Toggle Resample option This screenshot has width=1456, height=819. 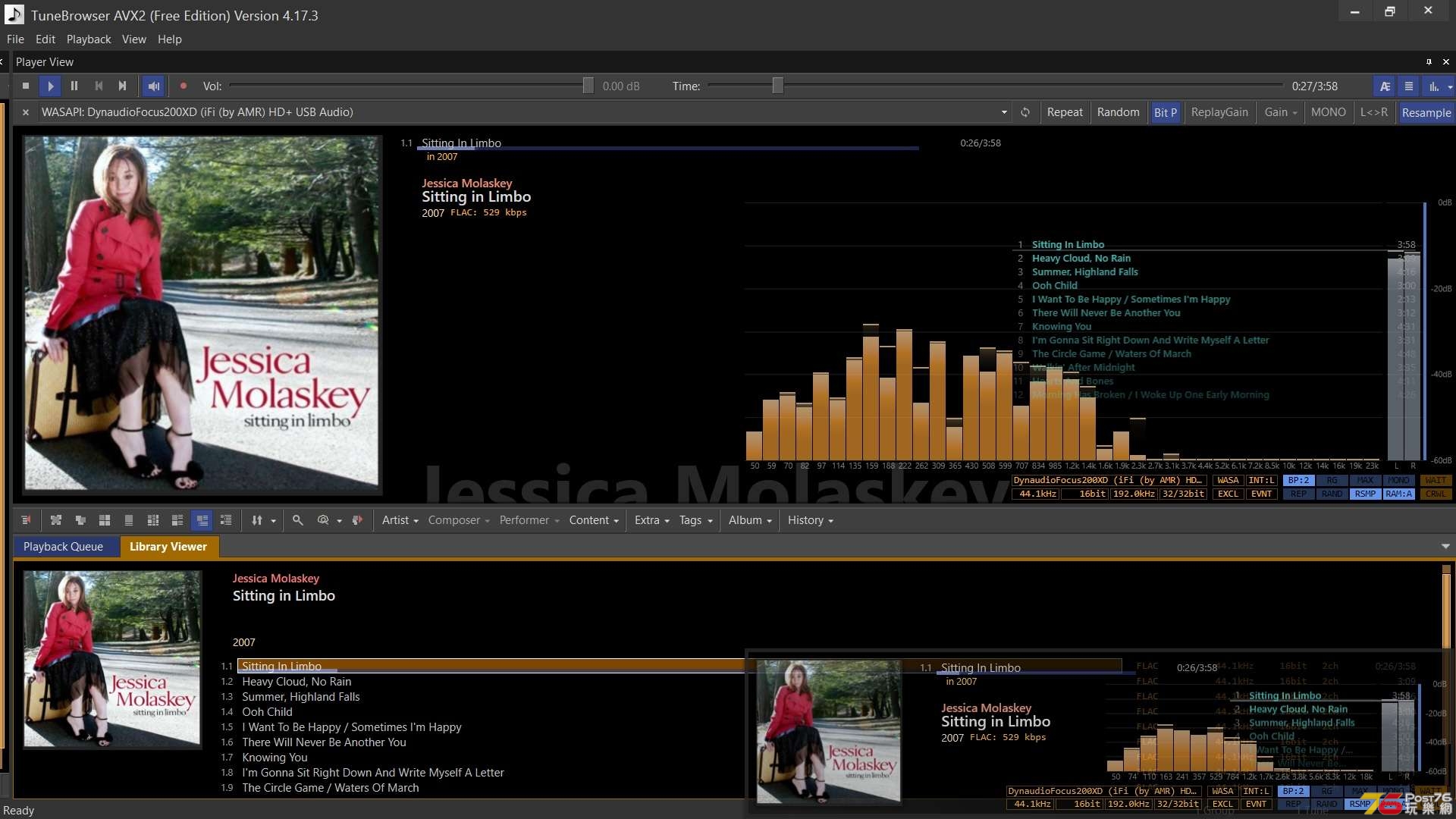[x=1426, y=112]
